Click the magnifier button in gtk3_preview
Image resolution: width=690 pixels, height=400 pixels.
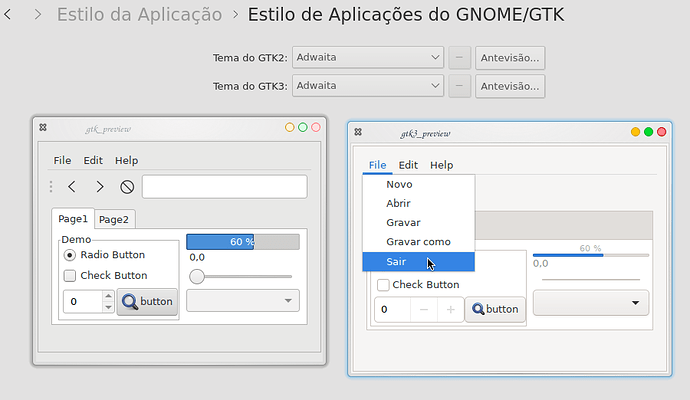tap(495, 309)
